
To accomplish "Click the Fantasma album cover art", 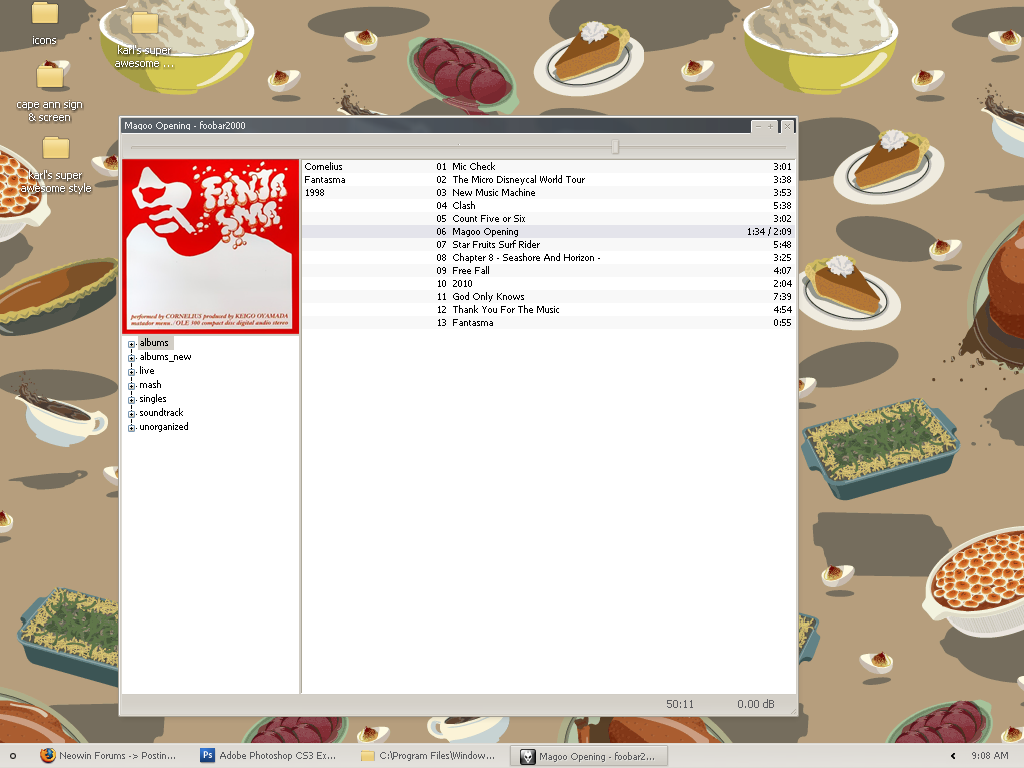I will click(x=210, y=247).
